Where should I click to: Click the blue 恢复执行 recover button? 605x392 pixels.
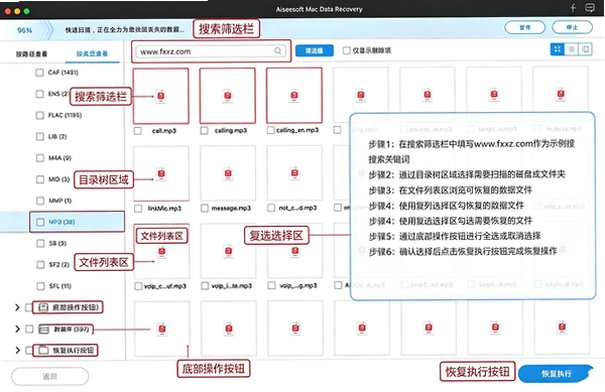tap(556, 373)
